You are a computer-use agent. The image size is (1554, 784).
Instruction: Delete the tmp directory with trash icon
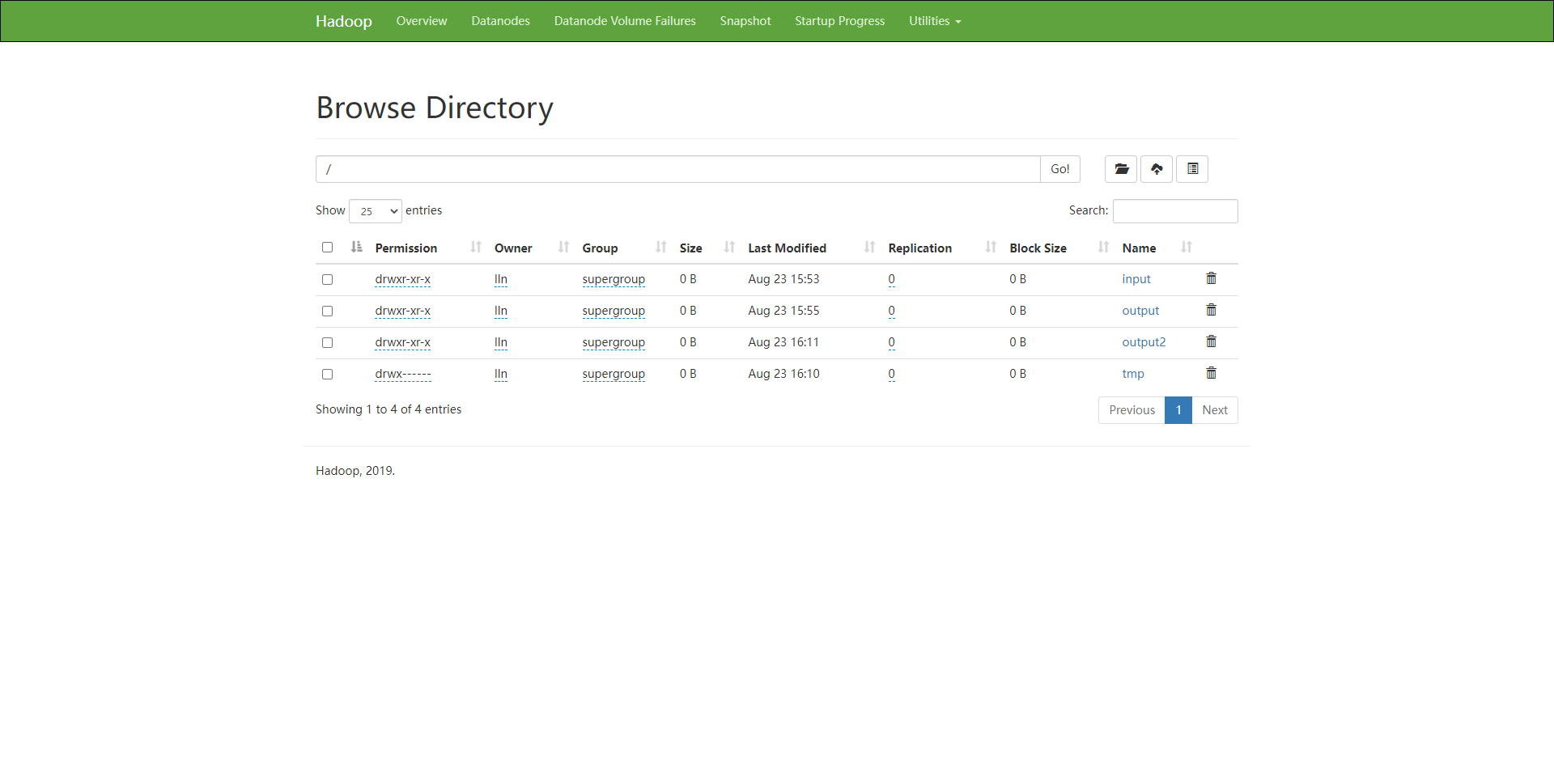tap(1212, 373)
